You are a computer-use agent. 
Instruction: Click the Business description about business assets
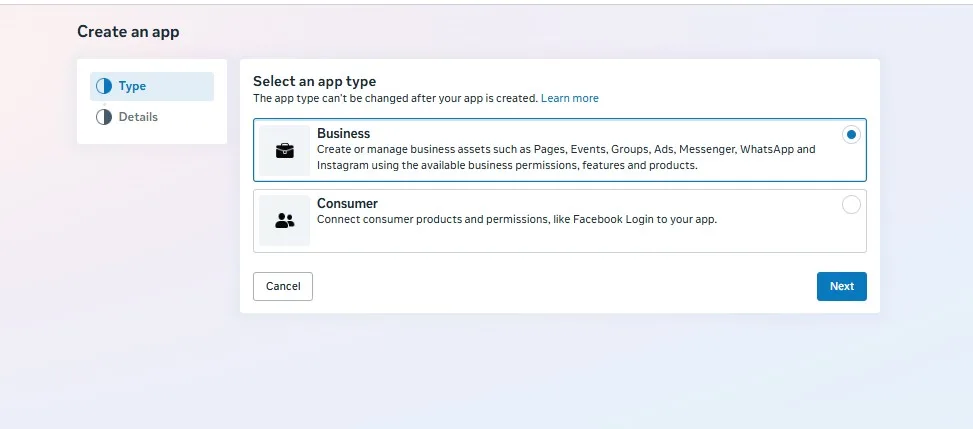pos(566,157)
